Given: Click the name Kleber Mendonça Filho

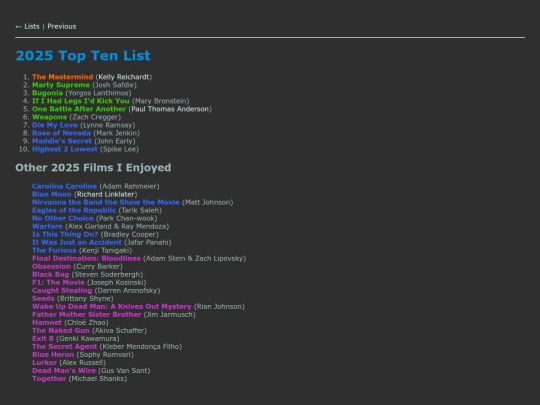Looking at the screenshot, I should coord(141,347).
